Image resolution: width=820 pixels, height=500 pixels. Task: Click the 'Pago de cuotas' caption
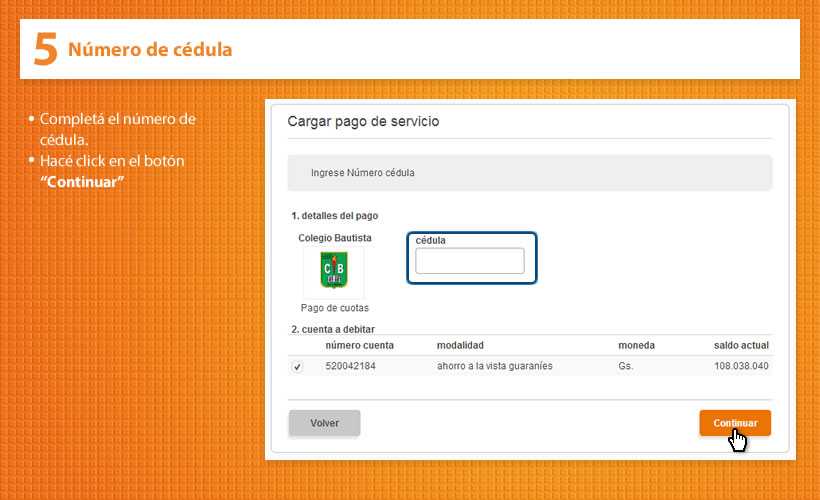(334, 308)
